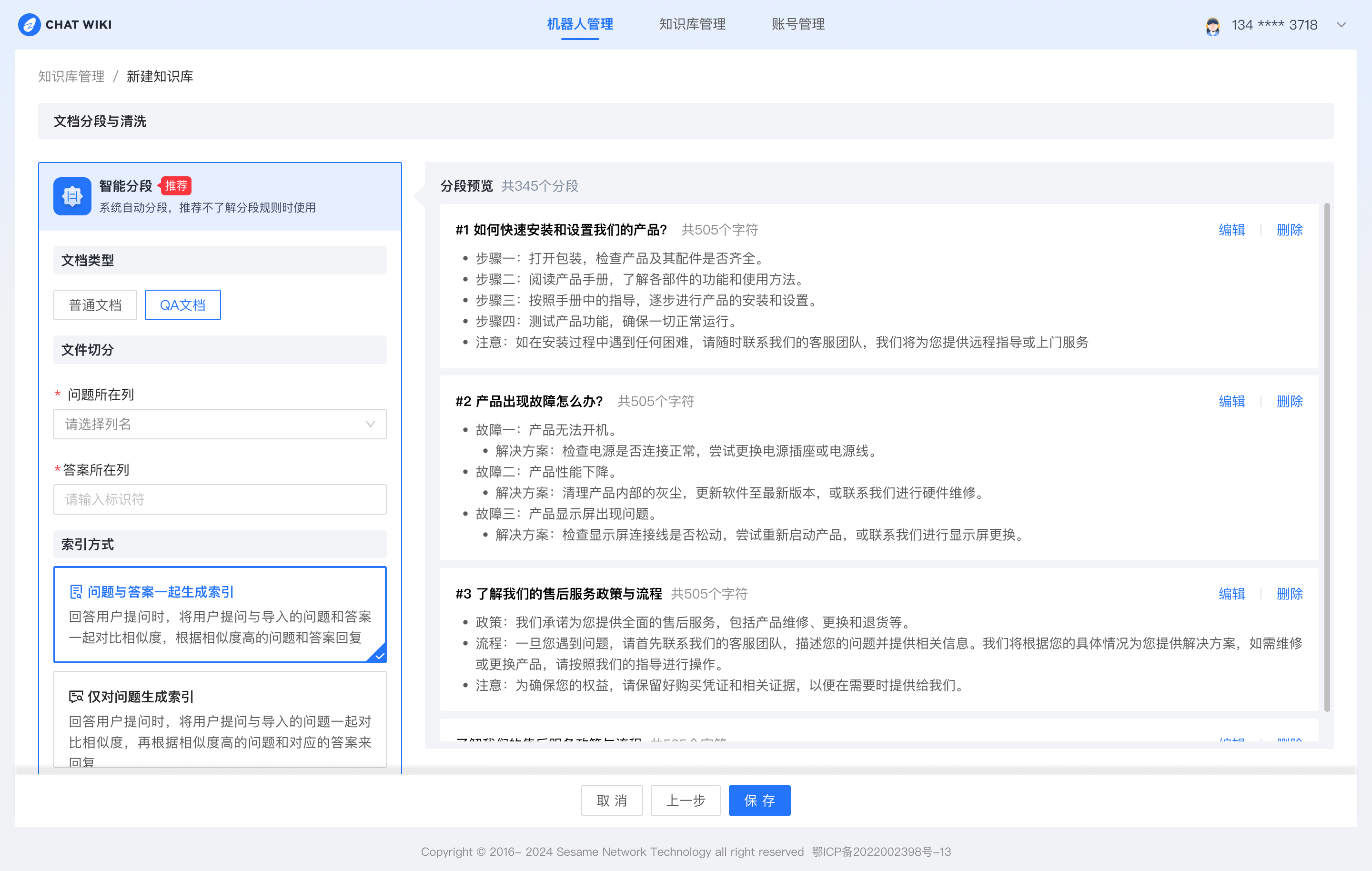Choose 仅对问题生成索引 index option
1372x871 pixels.
point(220,719)
